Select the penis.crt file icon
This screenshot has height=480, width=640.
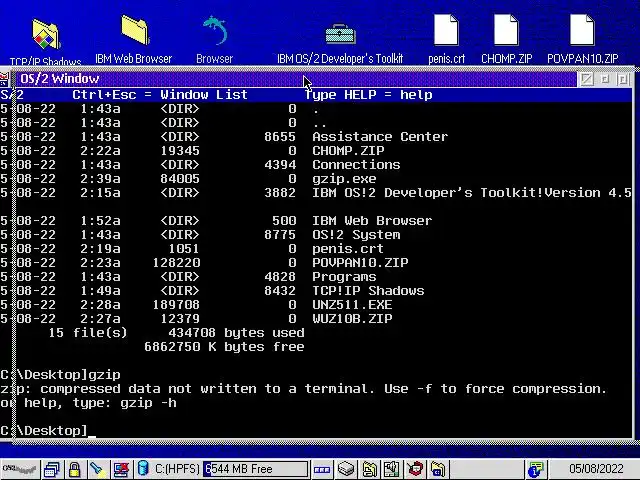[446, 30]
